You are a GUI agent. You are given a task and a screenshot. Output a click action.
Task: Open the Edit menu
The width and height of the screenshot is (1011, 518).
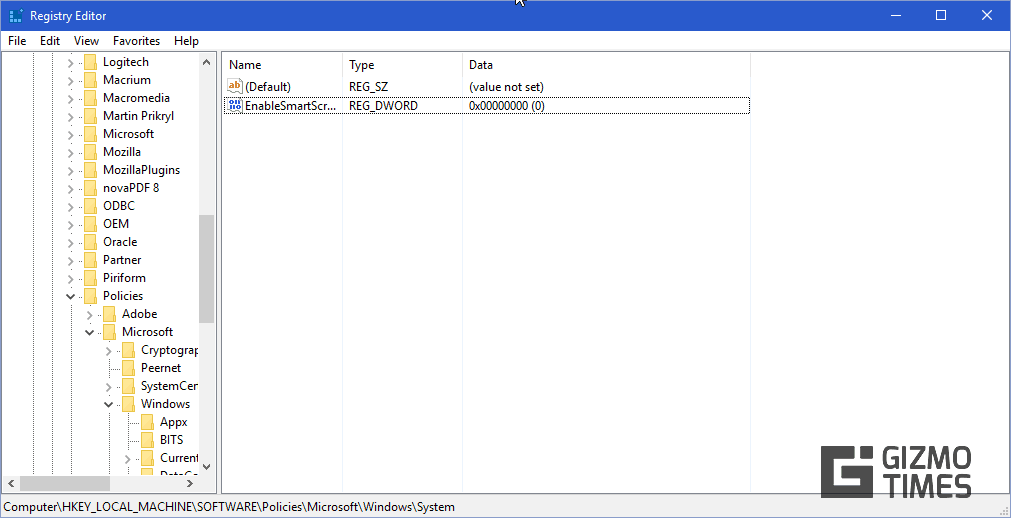(50, 41)
